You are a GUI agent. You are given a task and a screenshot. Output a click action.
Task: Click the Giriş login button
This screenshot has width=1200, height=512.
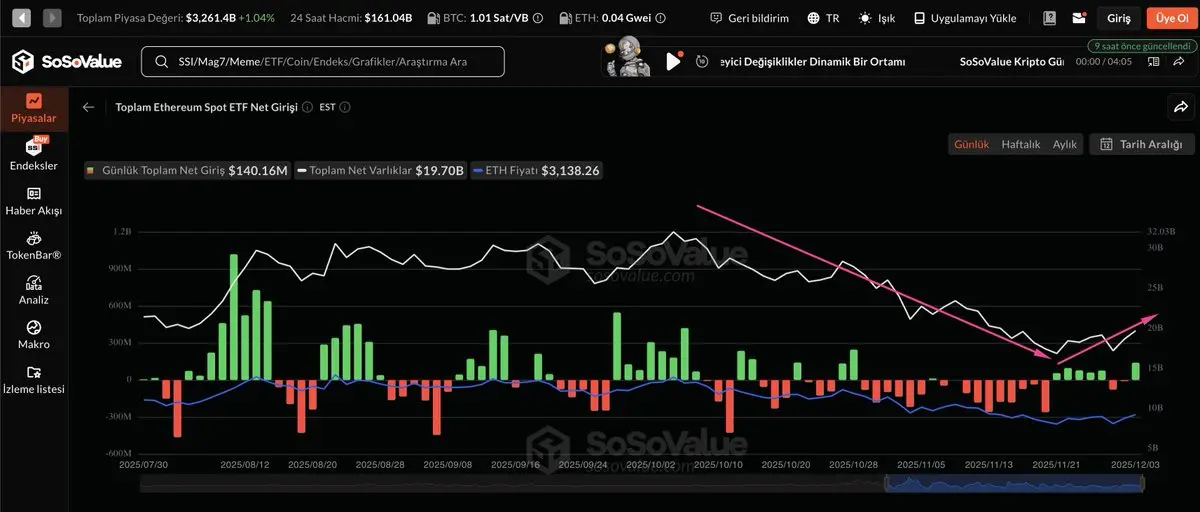1119,18
